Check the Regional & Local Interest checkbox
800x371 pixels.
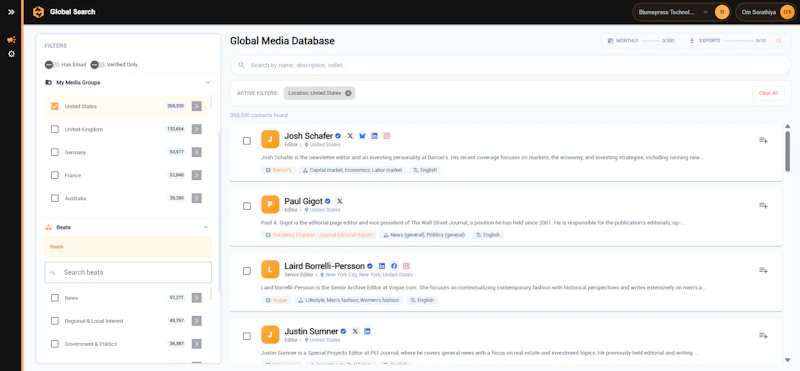coord(55,321)
